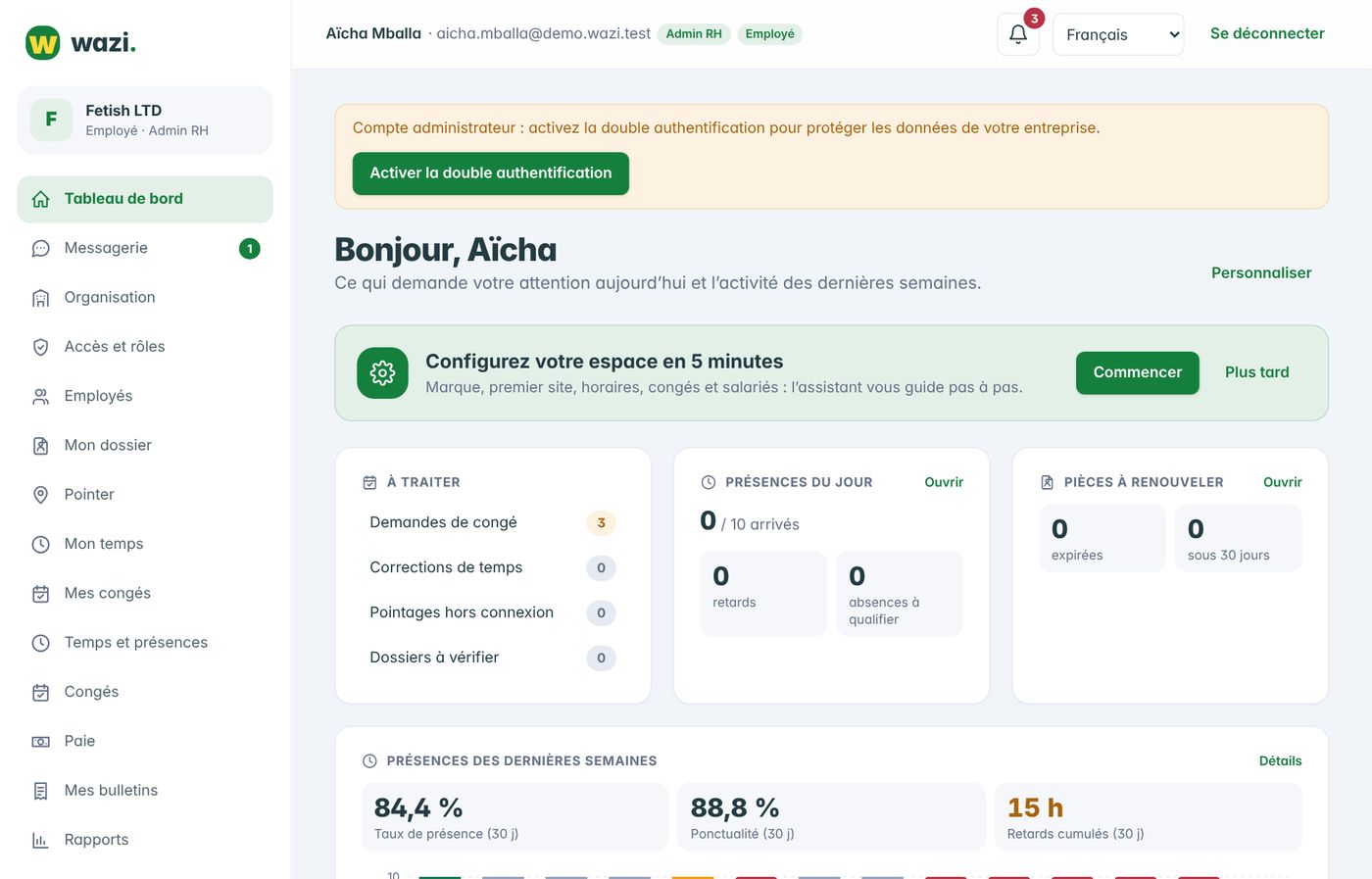Click the Accès et rôles shield icon
This screenshot has width=1372, height=879.
click(x=40, y=347)
